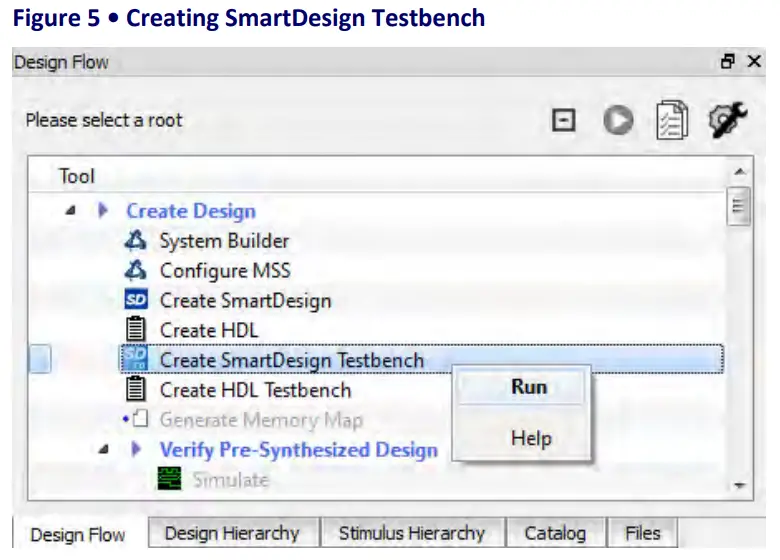Click the scrollbar down arrow

(x=740, y=485)
